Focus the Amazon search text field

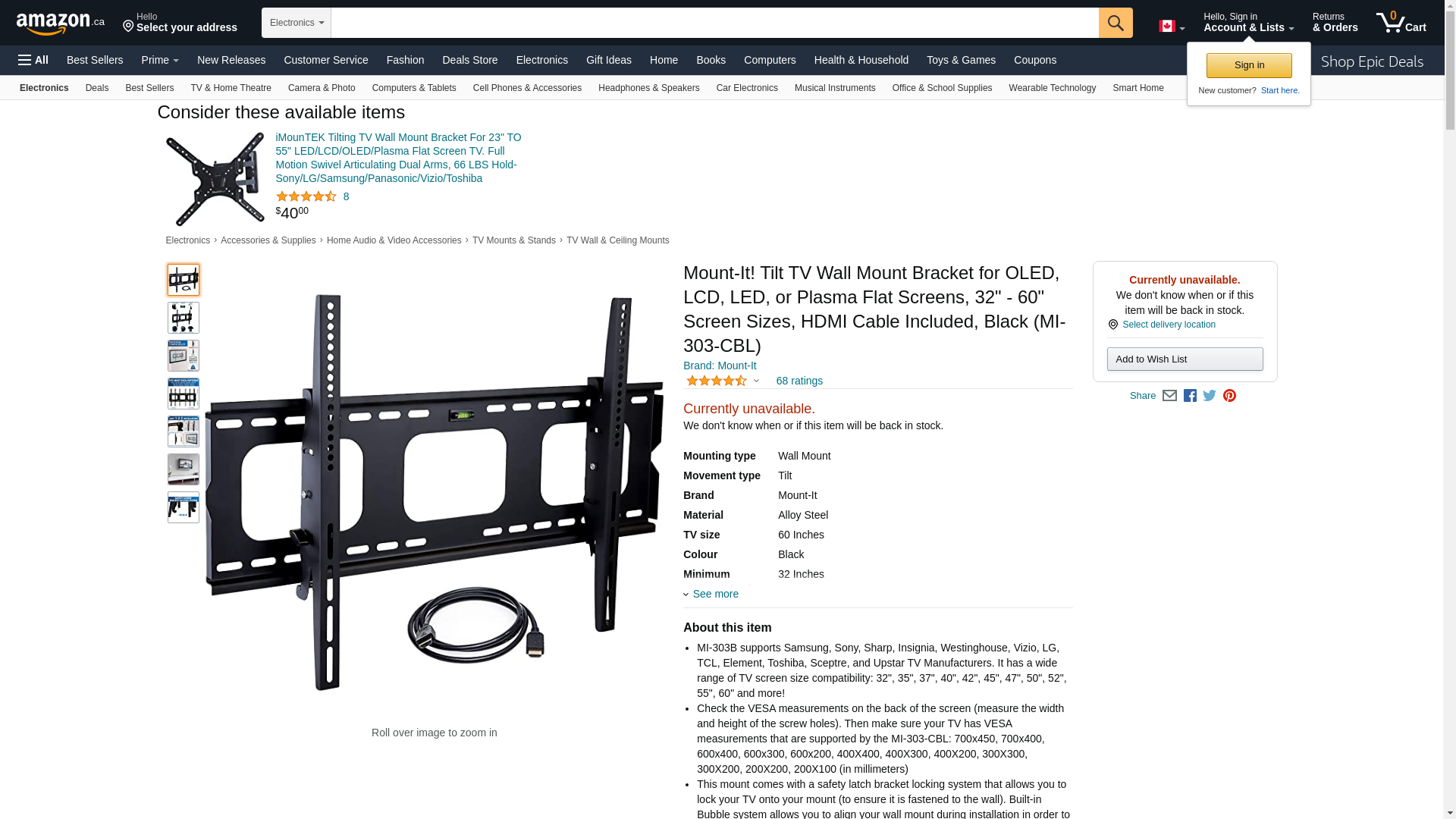point(714,23)
